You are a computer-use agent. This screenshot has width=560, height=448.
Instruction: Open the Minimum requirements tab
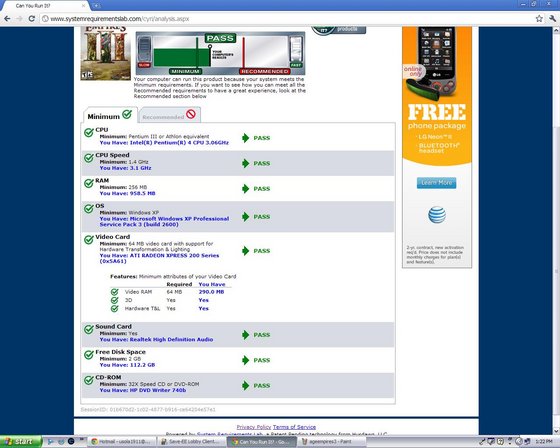point(110,115)
